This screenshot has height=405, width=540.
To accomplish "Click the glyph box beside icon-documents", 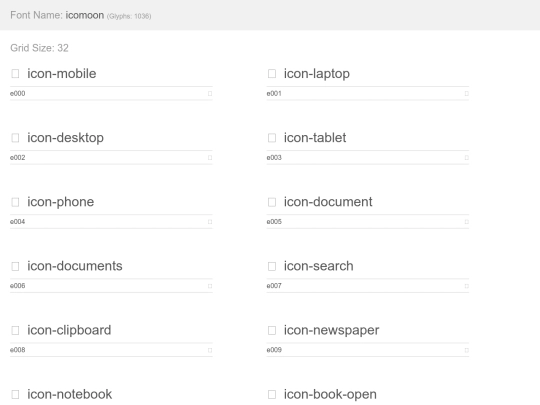I will 15,266.
